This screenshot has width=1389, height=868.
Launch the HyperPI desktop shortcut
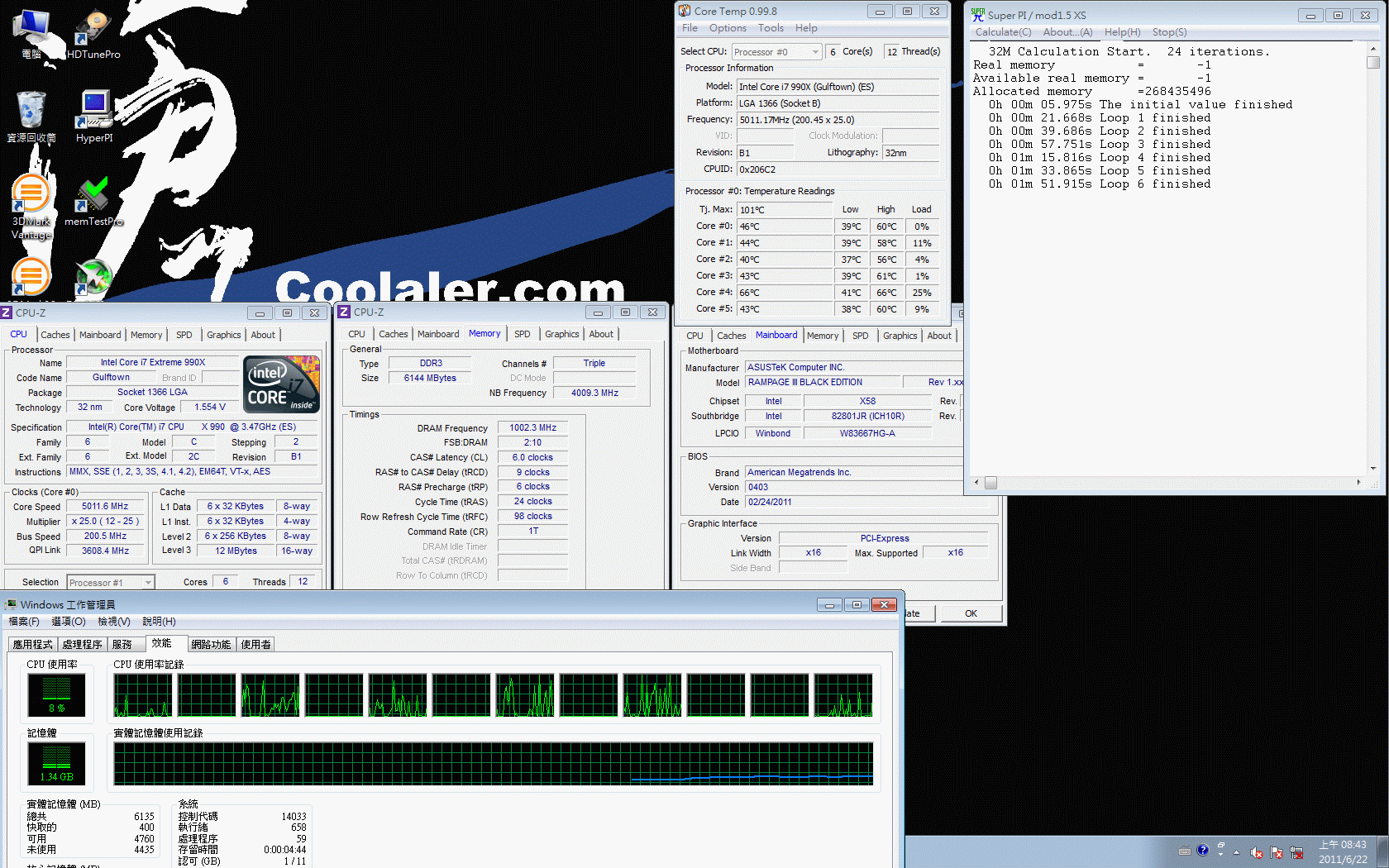click(94, 117)
